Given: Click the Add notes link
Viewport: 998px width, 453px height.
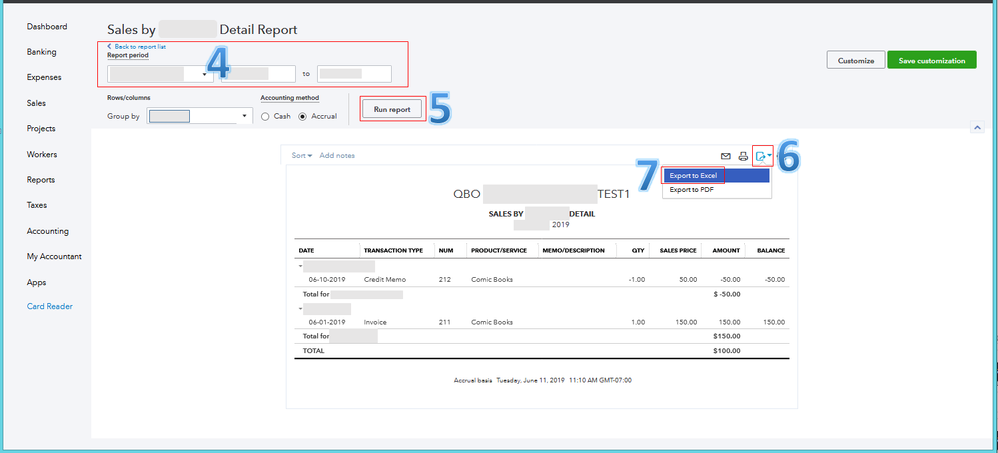Looking at the screenshot, I should tap(337, 155).
